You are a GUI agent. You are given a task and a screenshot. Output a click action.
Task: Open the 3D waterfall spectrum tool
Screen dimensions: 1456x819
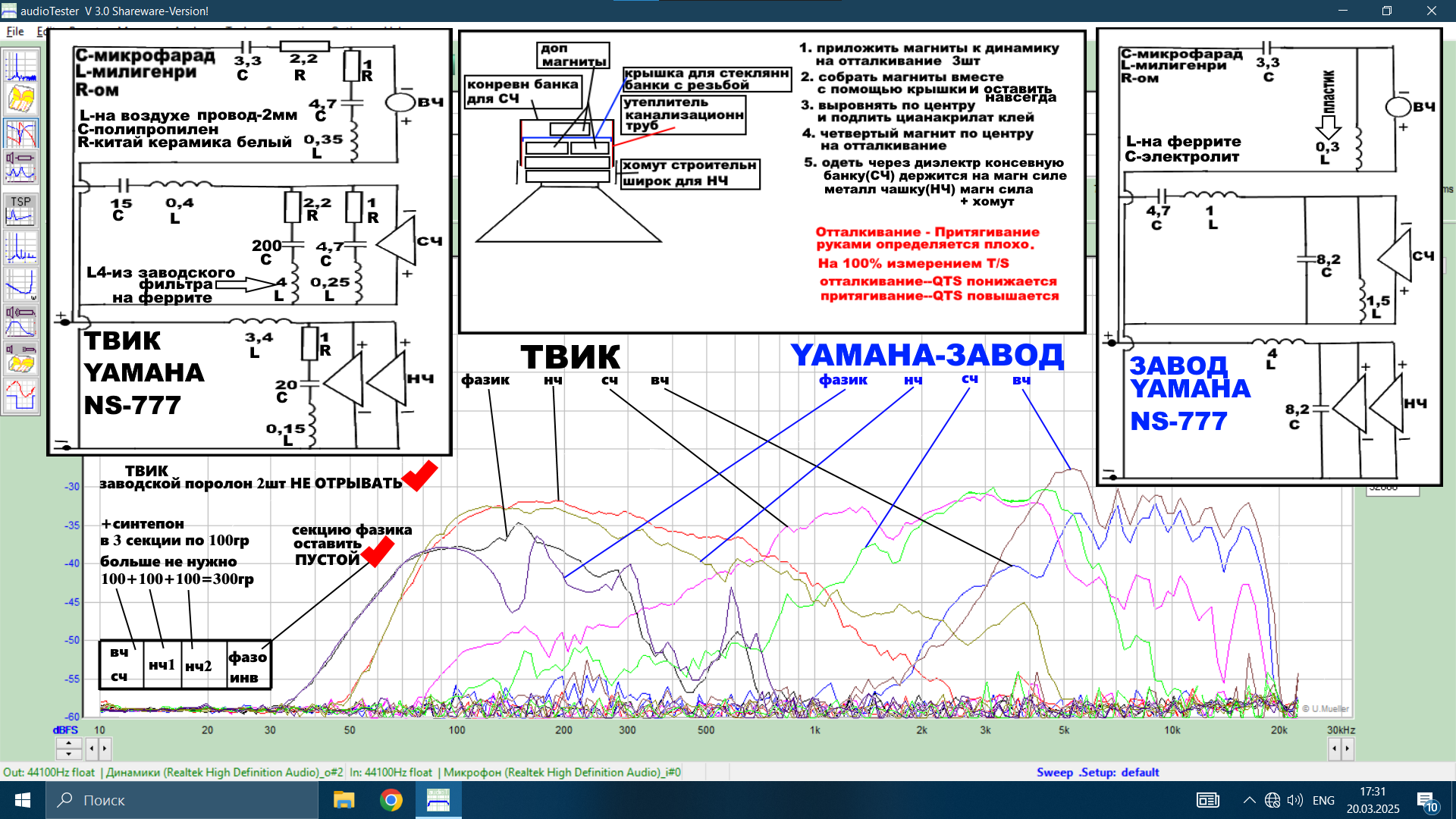pyautogui.click(x=20, y=99)
